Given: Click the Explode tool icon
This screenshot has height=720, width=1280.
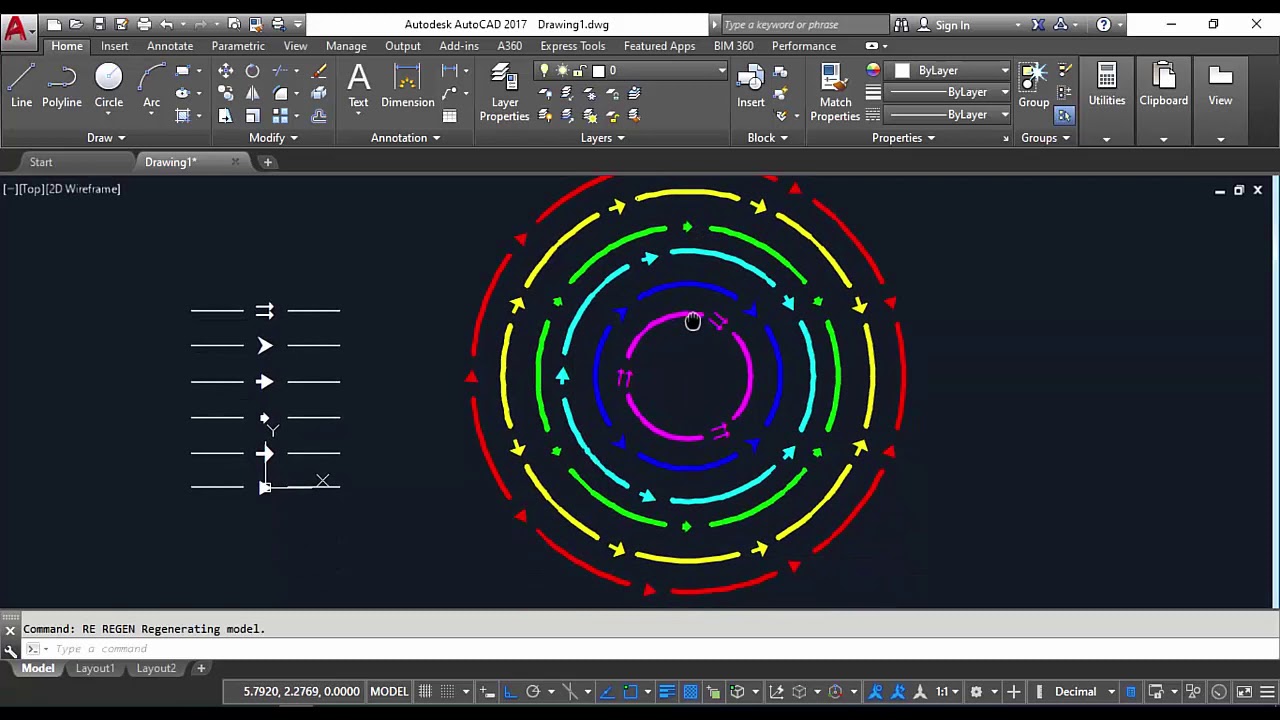Looking at the screenshot, I should [x=318, y=93].
